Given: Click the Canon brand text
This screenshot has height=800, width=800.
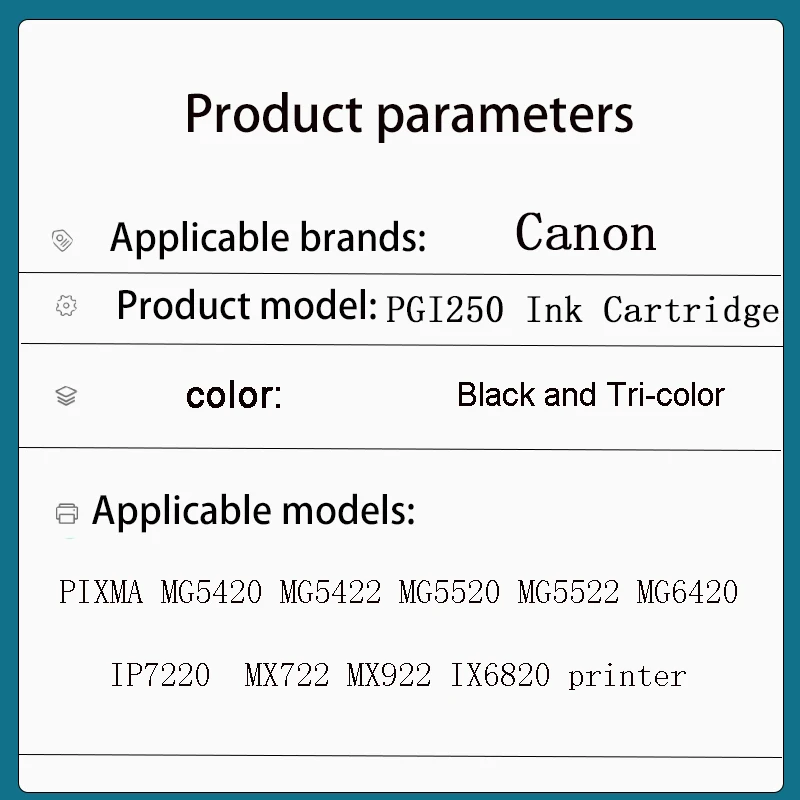Looking at the screenshot, I should [585, 233].
